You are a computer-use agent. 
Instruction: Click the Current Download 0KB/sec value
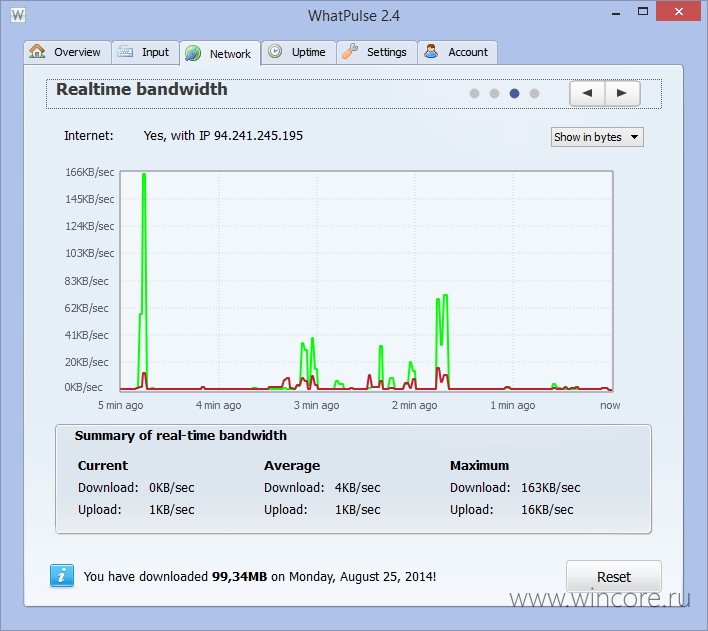click(x=172, y=488)
